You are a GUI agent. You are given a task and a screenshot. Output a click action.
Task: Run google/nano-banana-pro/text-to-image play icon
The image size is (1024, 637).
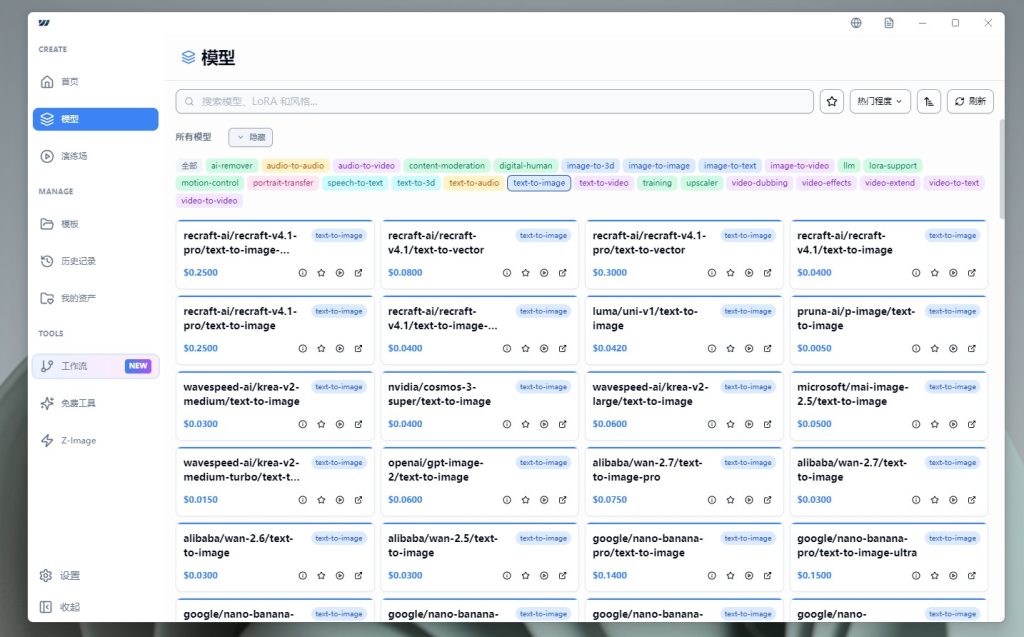click(748, 576)
